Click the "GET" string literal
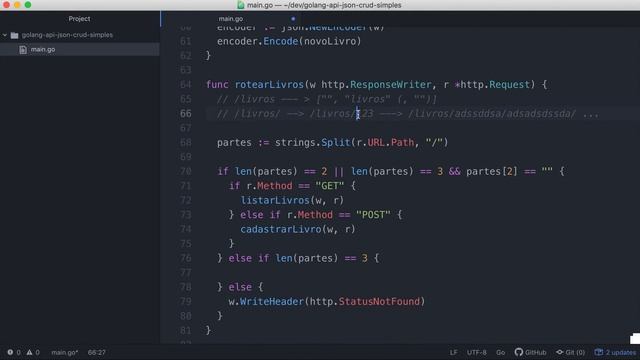640x360 pixels. click(x=330, y=186)
